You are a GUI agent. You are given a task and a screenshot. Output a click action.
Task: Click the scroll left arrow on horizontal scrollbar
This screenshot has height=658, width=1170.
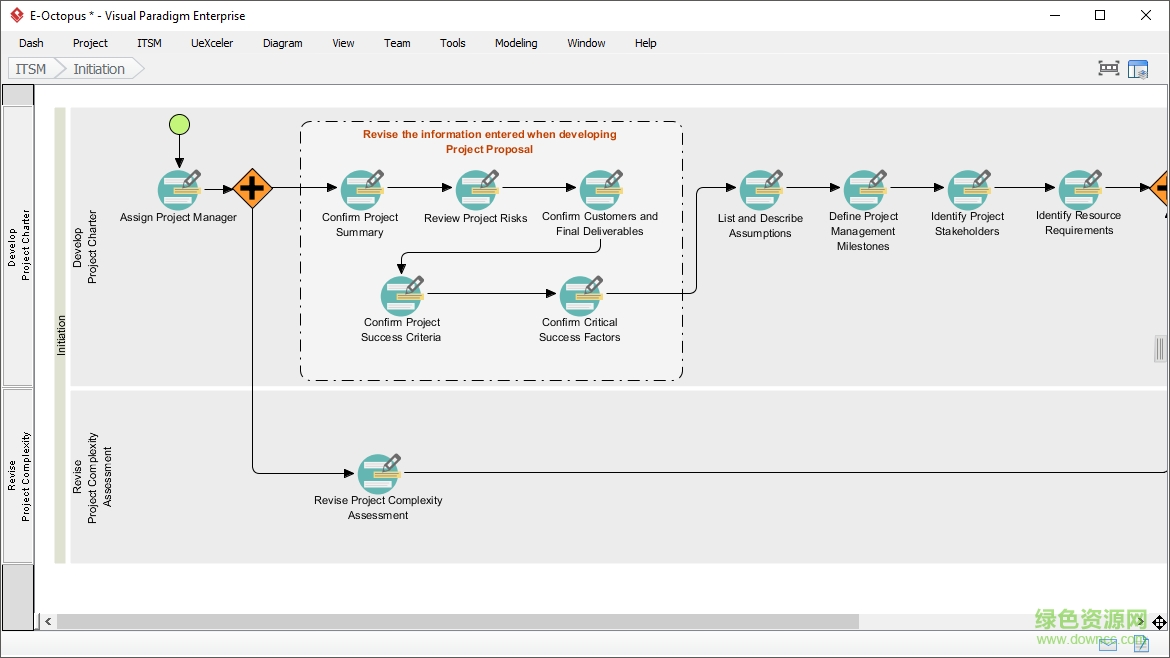[x=47, y=622]
